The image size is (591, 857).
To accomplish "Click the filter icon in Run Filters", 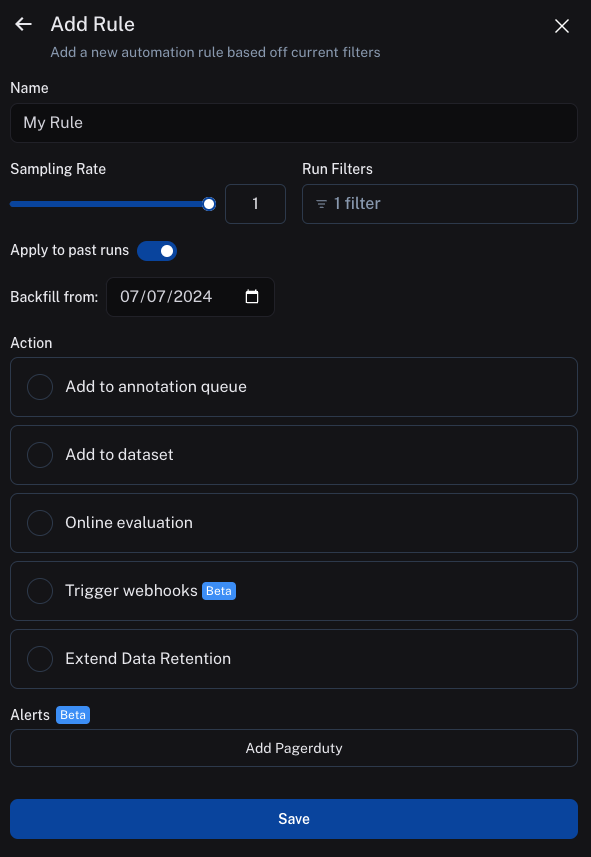I will click(x=321, y=204).
